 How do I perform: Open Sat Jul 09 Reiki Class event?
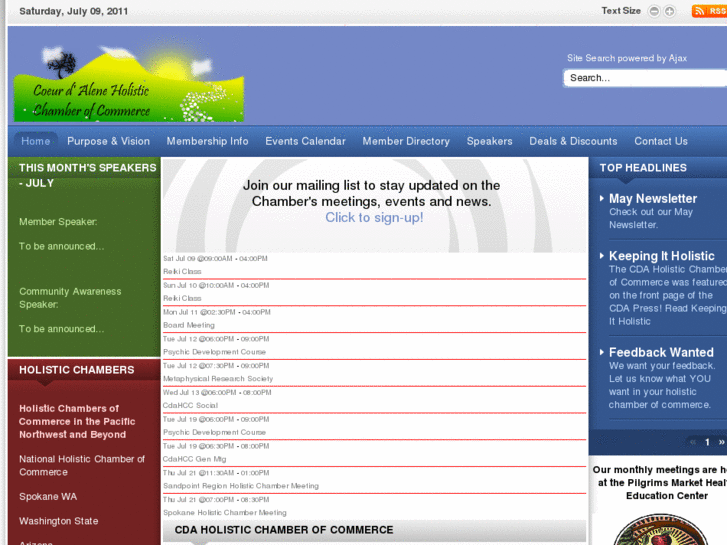(182, 271)
